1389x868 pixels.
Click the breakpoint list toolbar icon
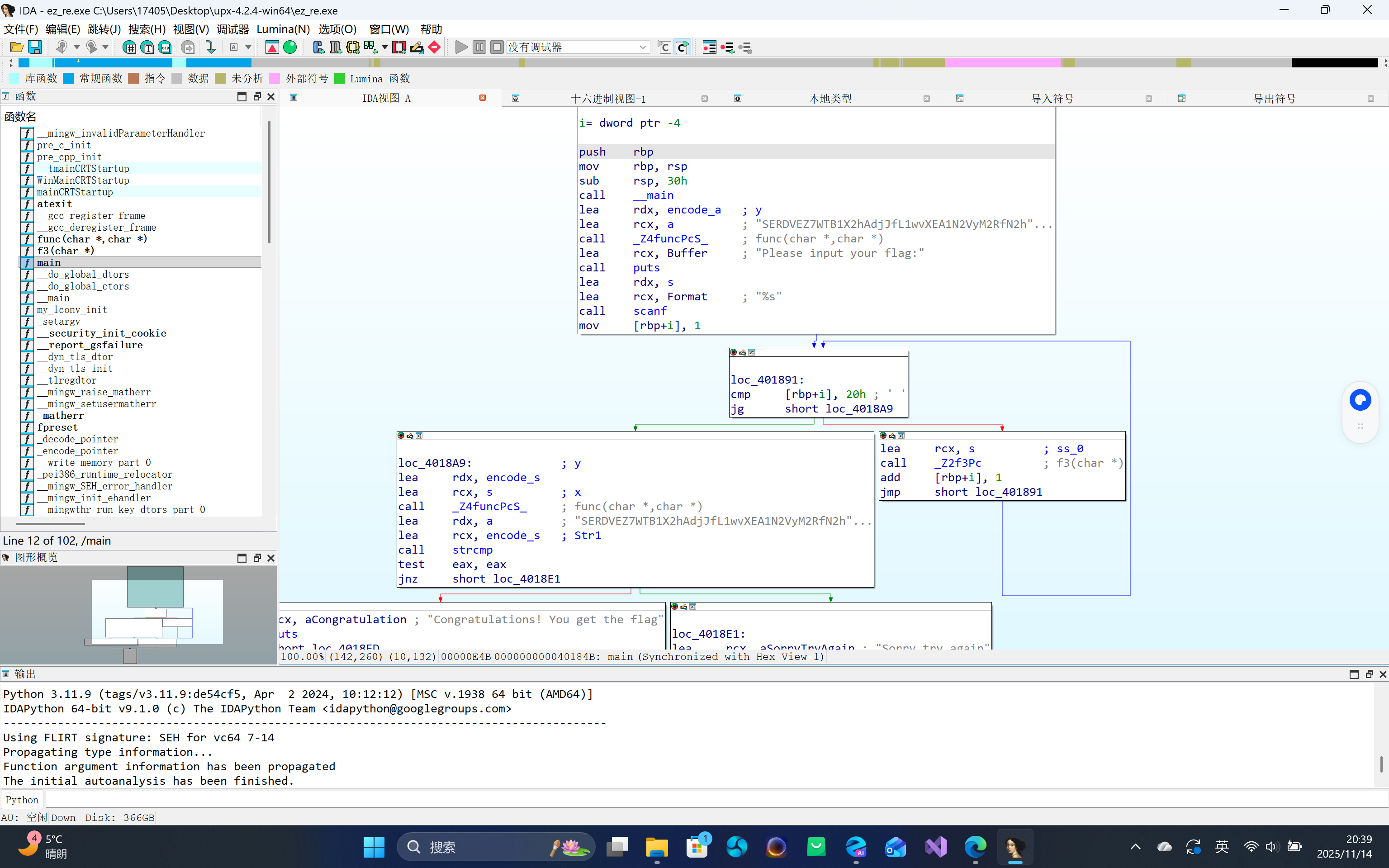[x=709, y=47]
